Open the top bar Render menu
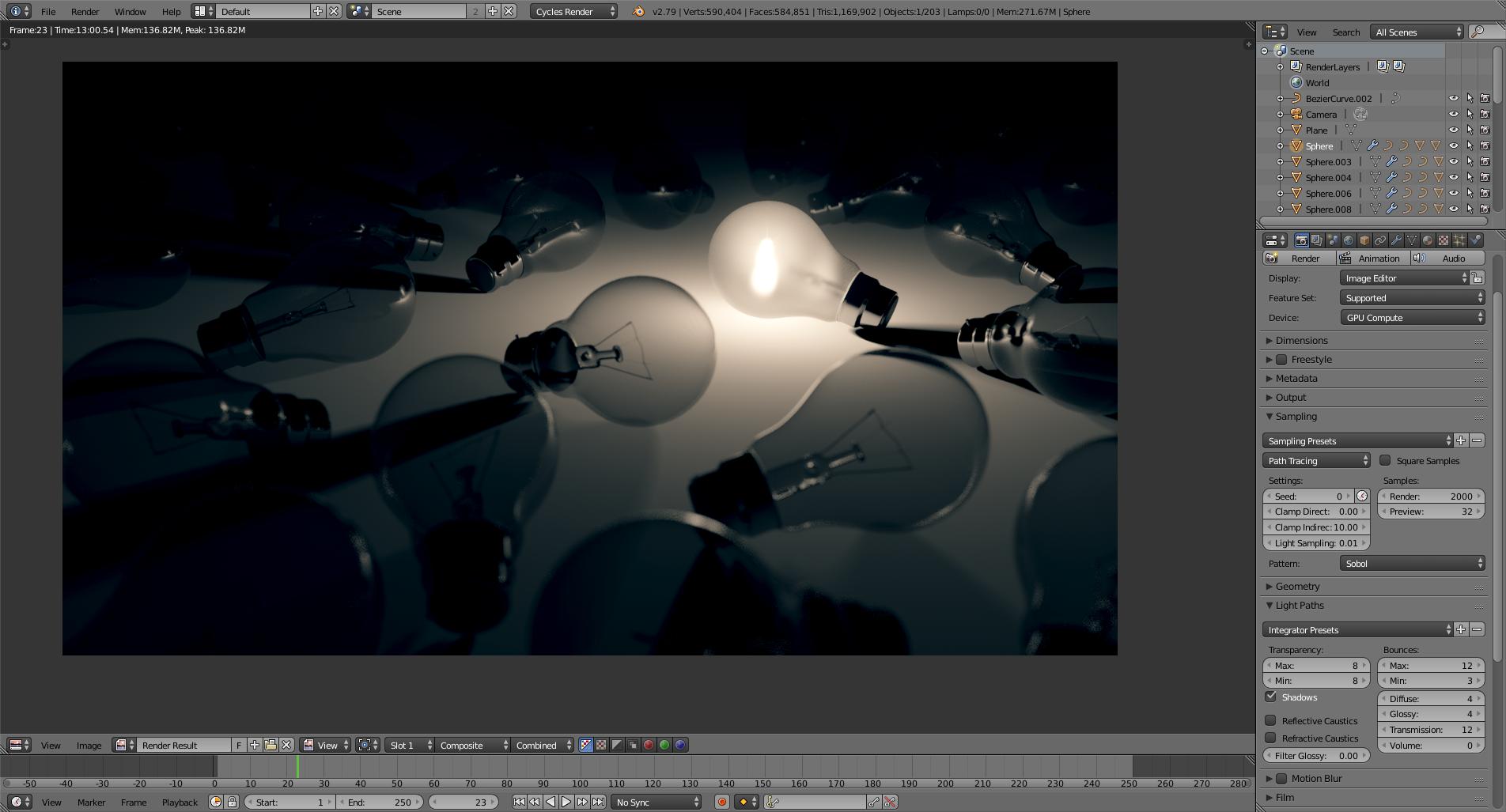 pyautogui.click(x=85, y=11)
